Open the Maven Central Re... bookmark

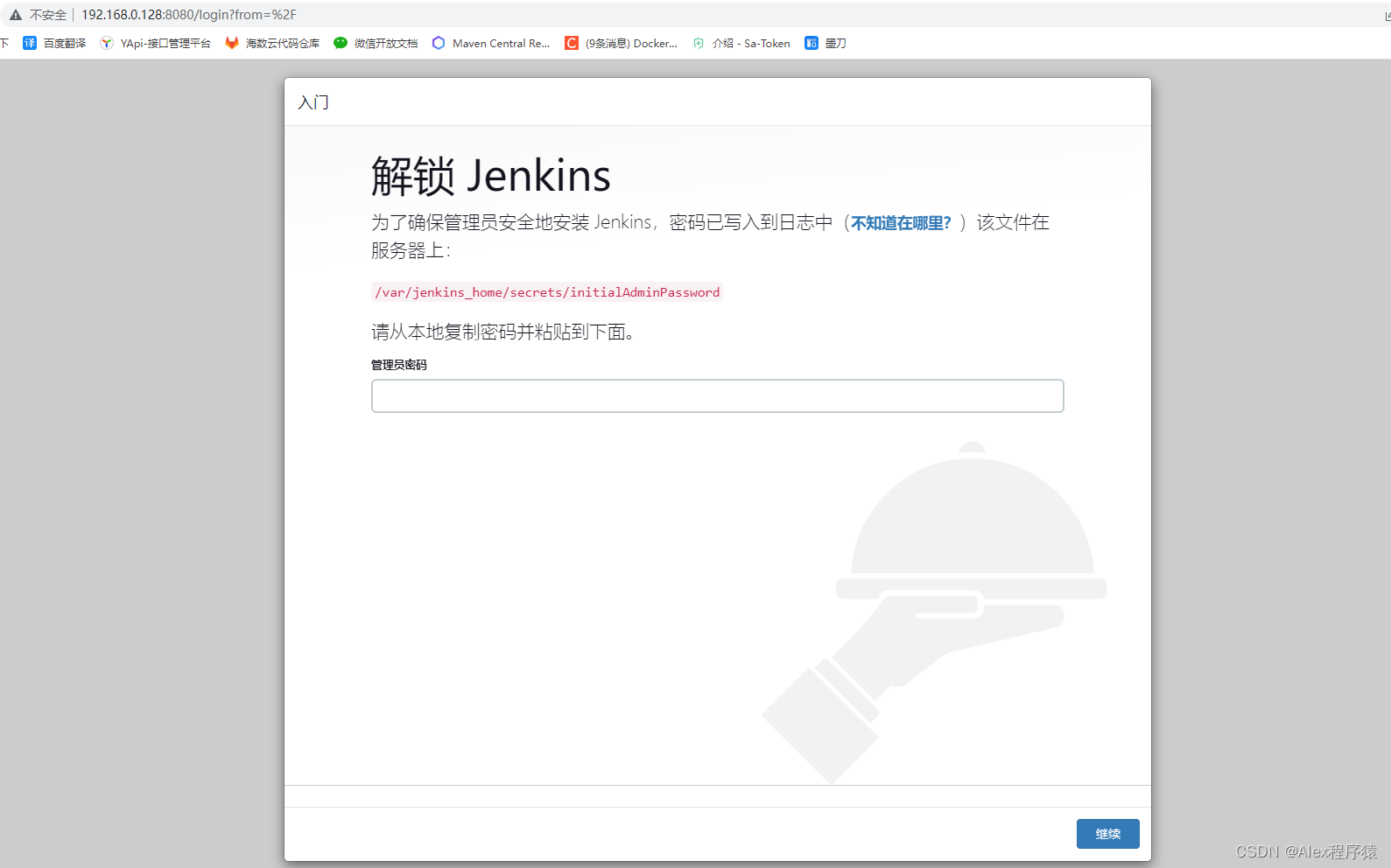(x=490, y=43)
